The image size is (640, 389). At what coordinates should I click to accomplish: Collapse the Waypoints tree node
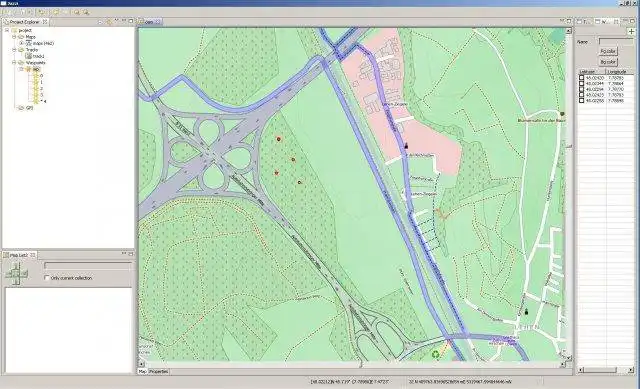tap(14, 62)
